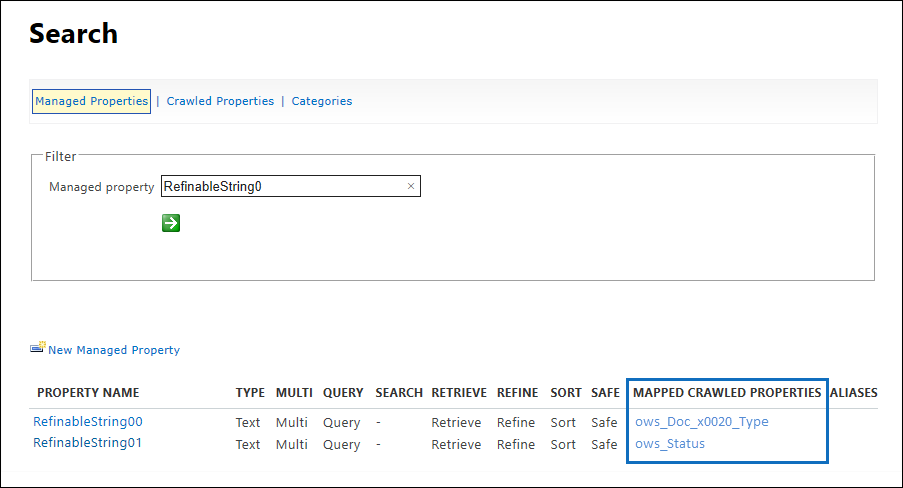Screen dimensions: 903x488
Task: Click into the Managed property input field
Action: 283,186
